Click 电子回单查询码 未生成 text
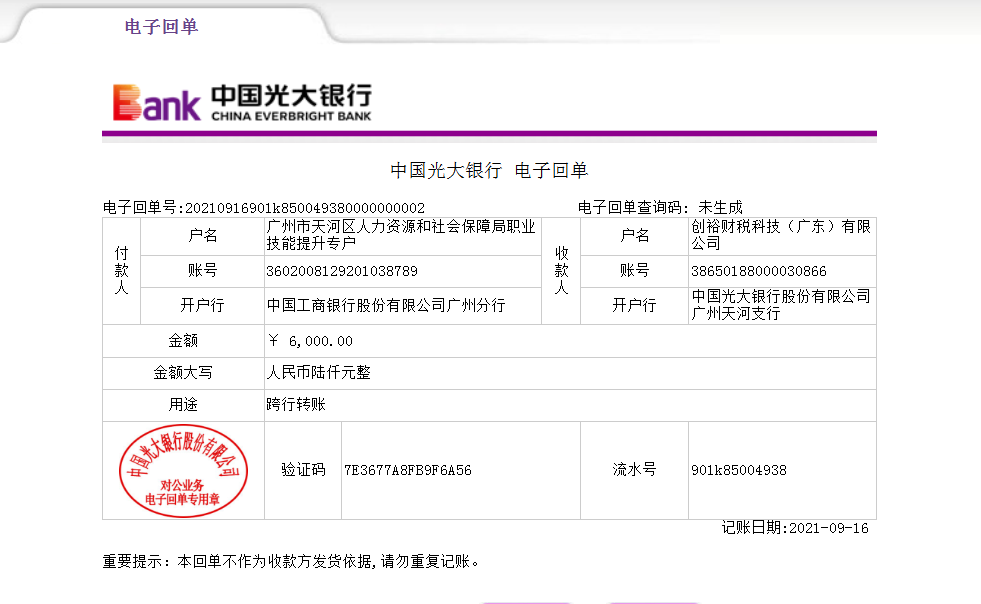 (x=660, y=207)
